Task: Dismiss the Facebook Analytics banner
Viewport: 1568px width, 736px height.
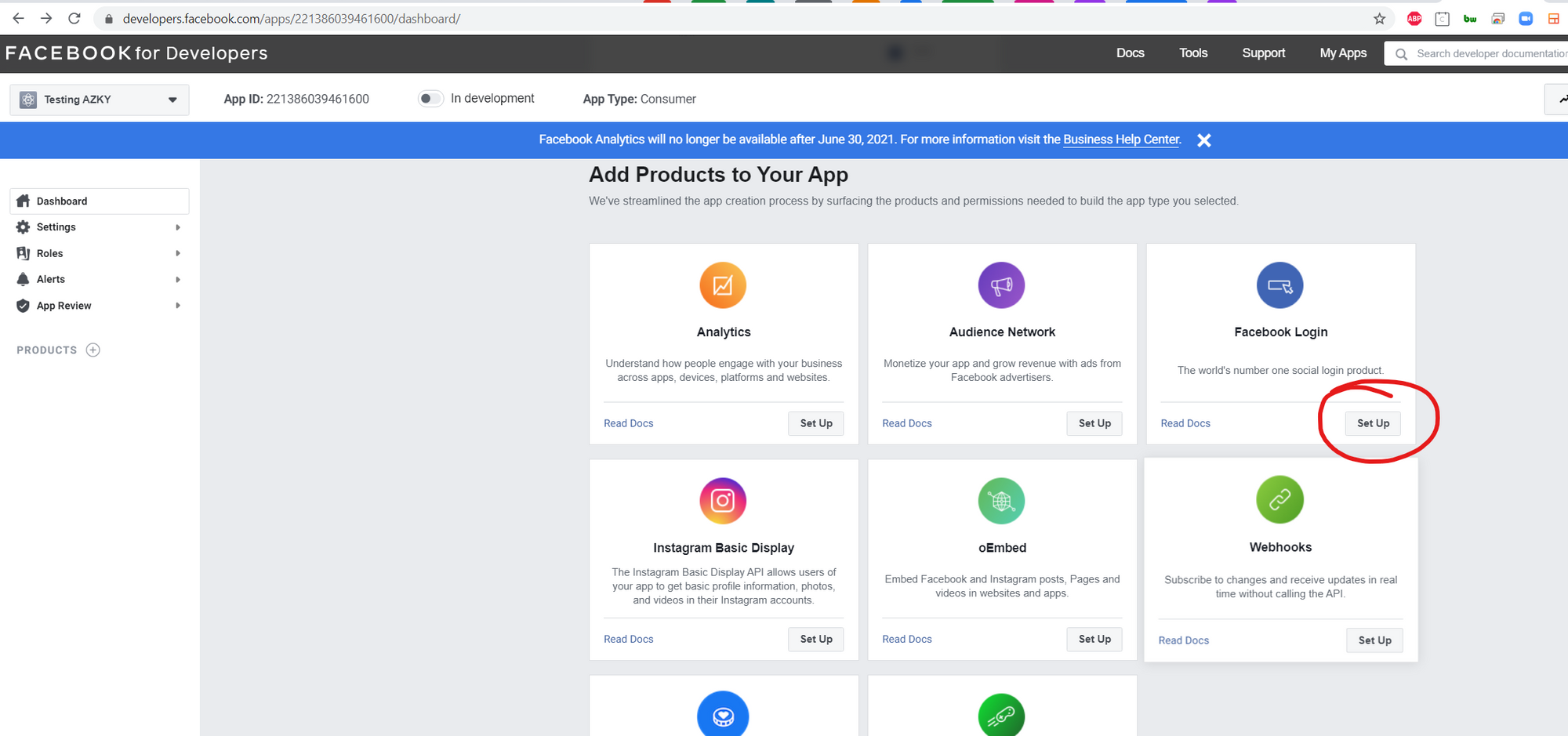Action: click(x=1204, y=140)
